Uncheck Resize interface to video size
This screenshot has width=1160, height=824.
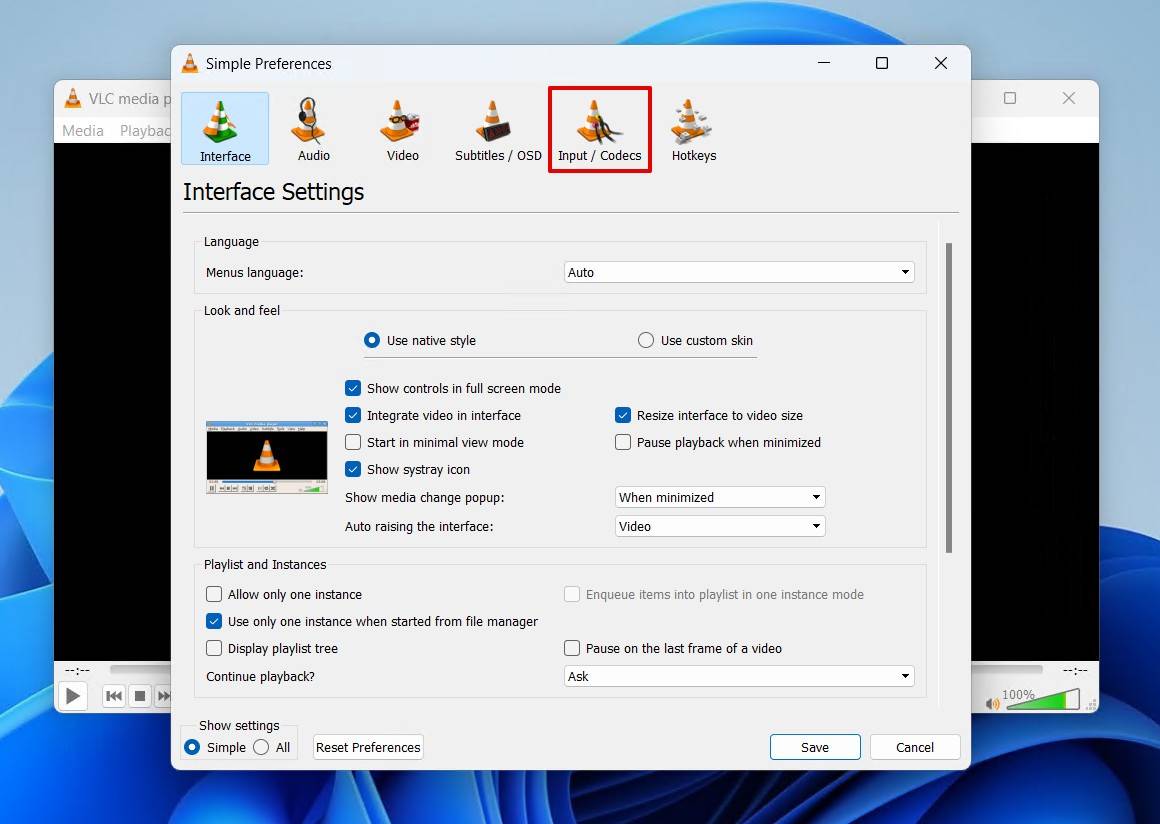click(709, 416)
